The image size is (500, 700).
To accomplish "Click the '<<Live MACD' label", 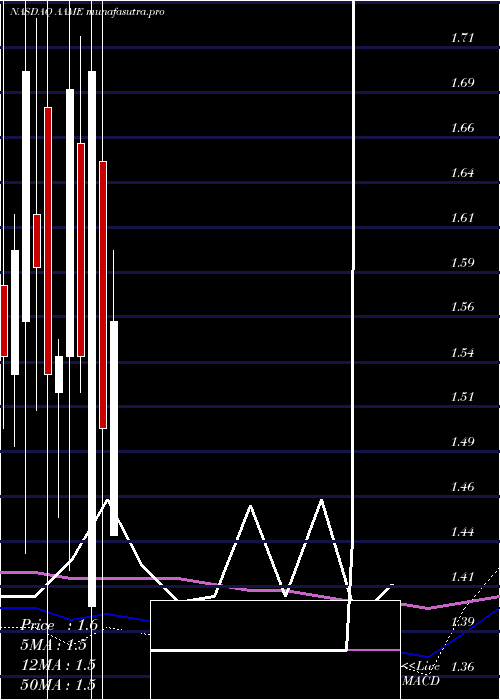I will (421, 673).
